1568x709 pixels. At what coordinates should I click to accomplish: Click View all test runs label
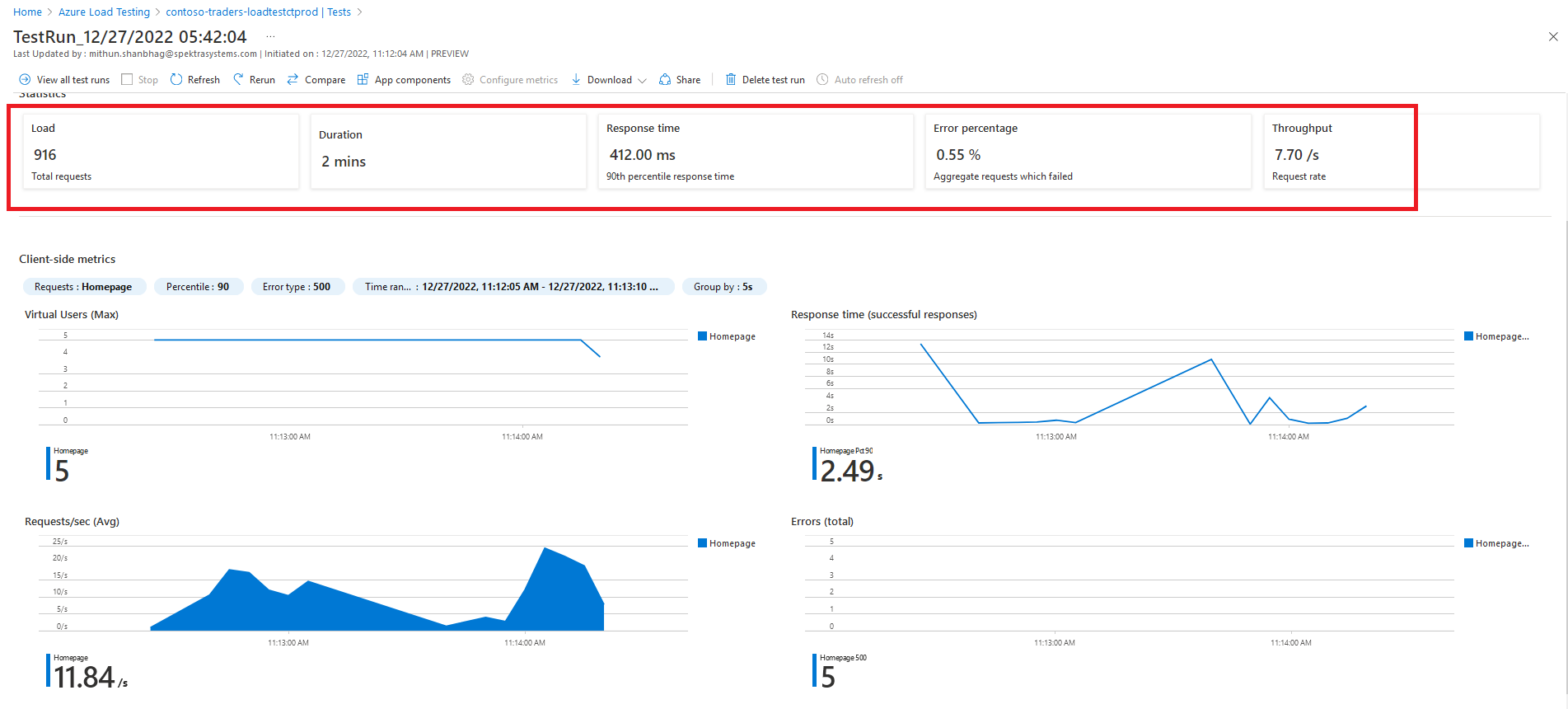(73, 80)
